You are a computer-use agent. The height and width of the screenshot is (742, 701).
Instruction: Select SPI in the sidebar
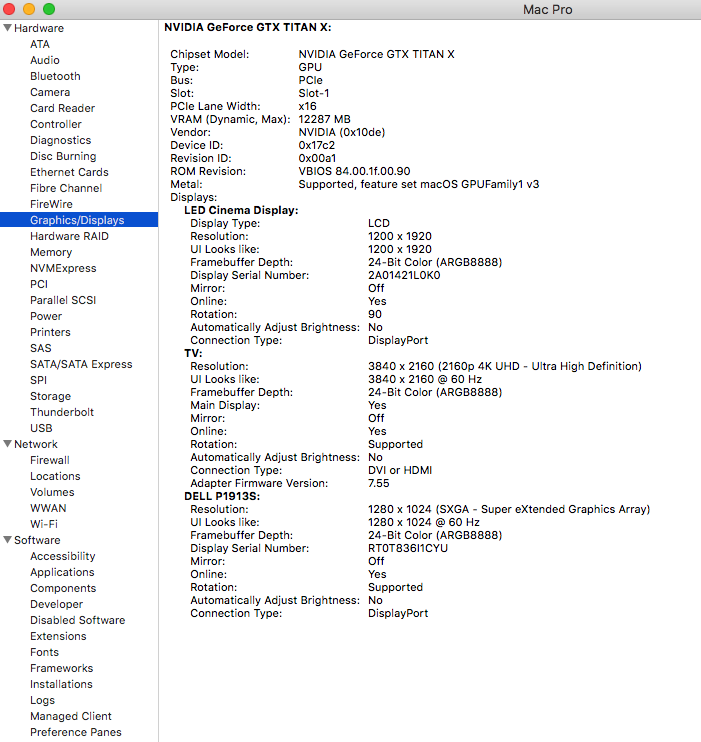[x=38, y=380]
